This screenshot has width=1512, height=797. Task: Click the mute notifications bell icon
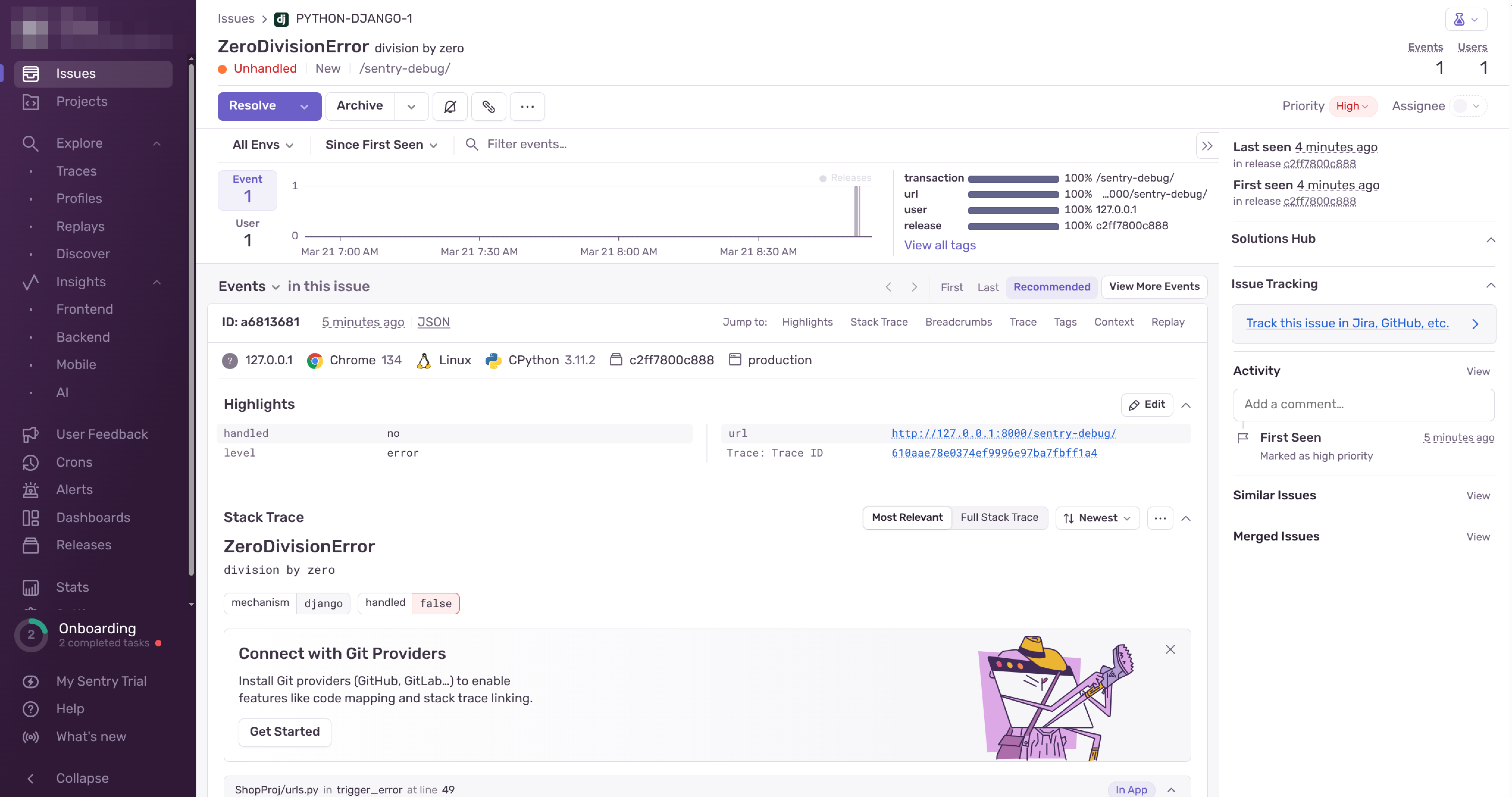(450, 106)
